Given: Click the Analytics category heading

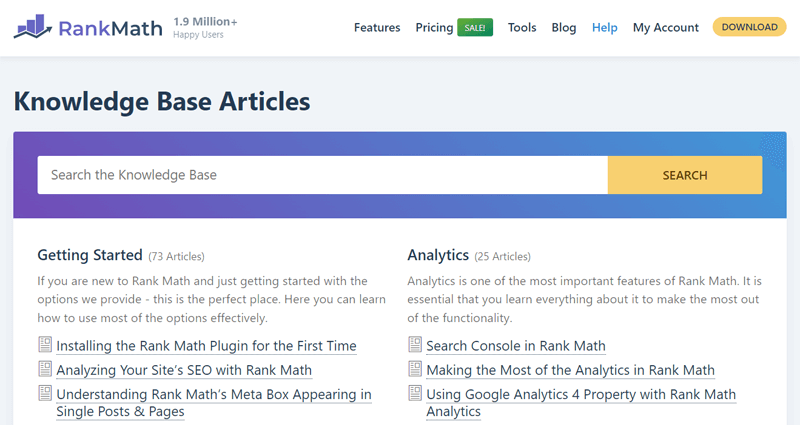Looking at the screenshot, I should click(x=438, y=255).
